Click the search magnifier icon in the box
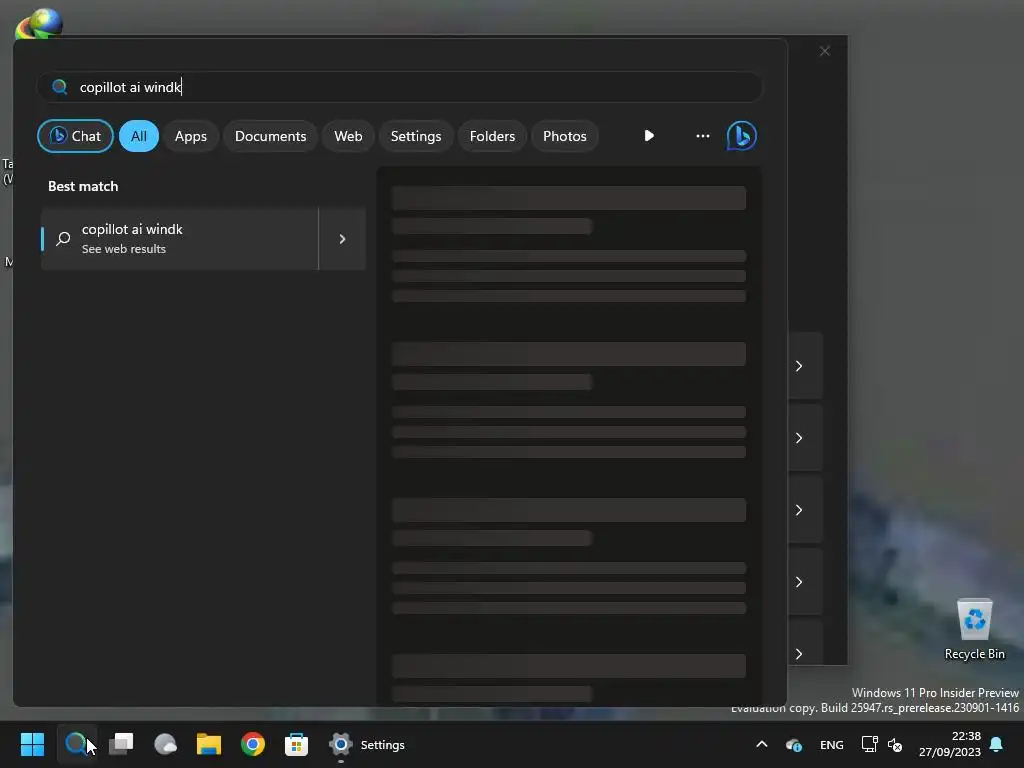The width and height of the screenshot is (1024, 768). 59,87
